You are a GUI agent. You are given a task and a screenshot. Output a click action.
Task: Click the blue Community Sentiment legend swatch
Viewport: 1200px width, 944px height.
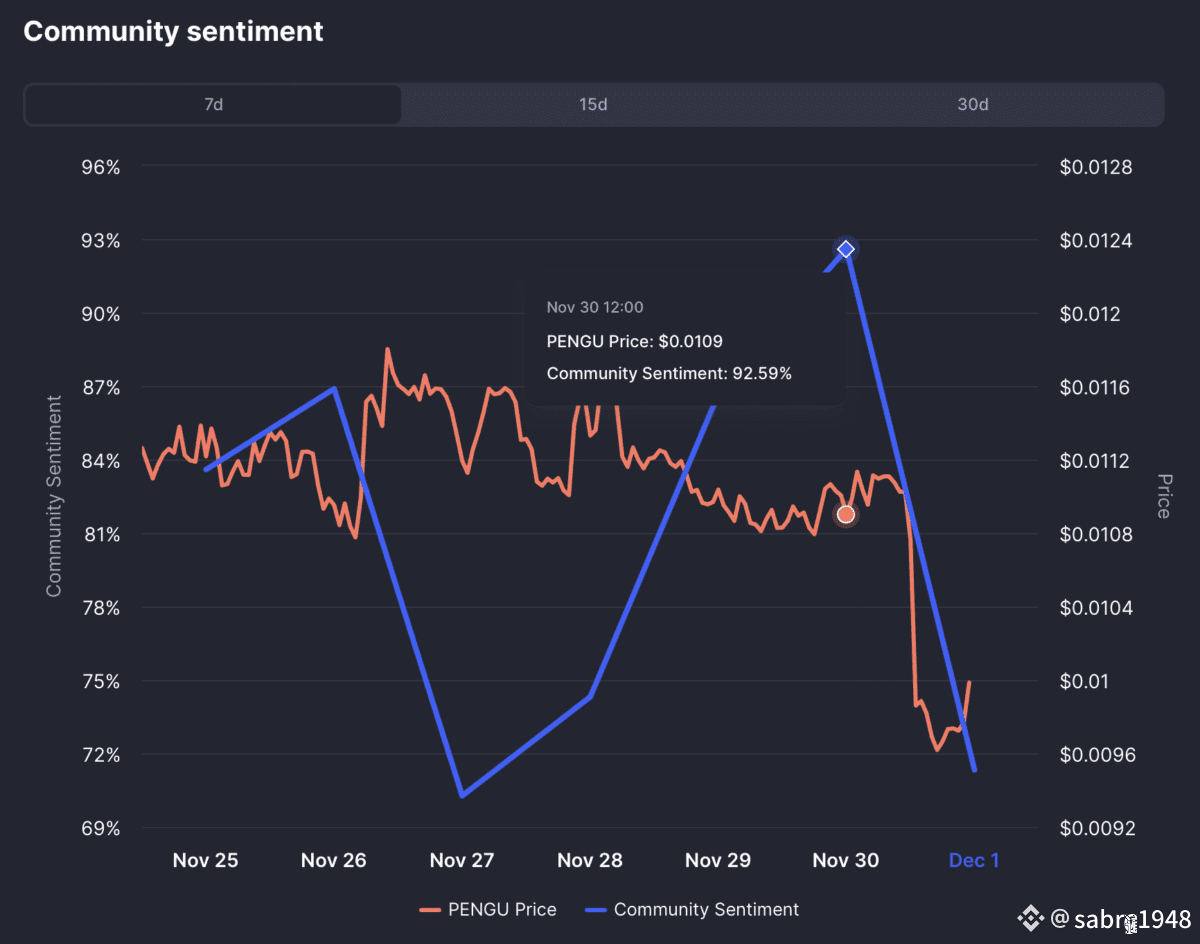click(595, 910)
